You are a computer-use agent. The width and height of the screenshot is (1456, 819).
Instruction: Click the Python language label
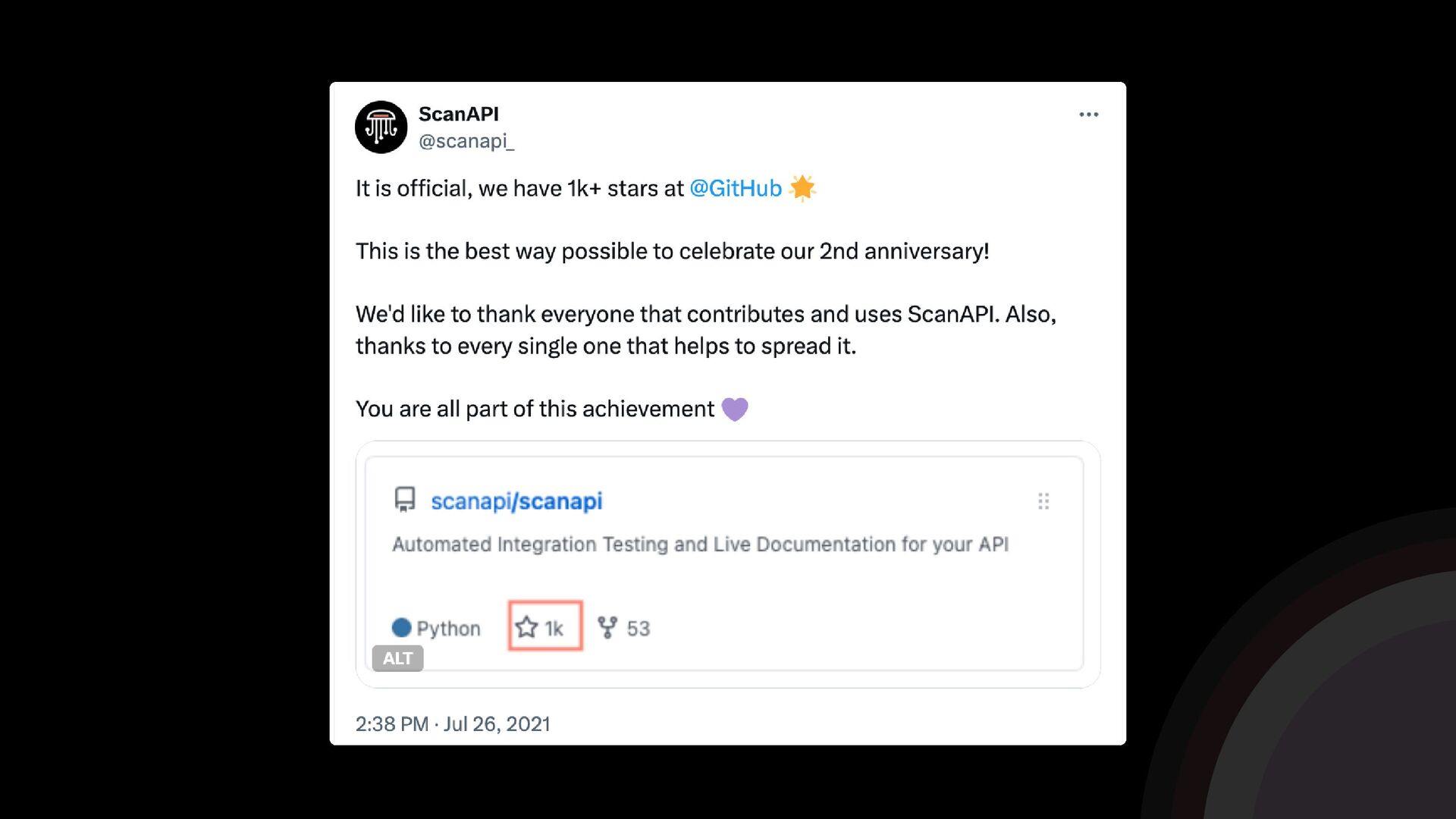(x=448, y=629)
